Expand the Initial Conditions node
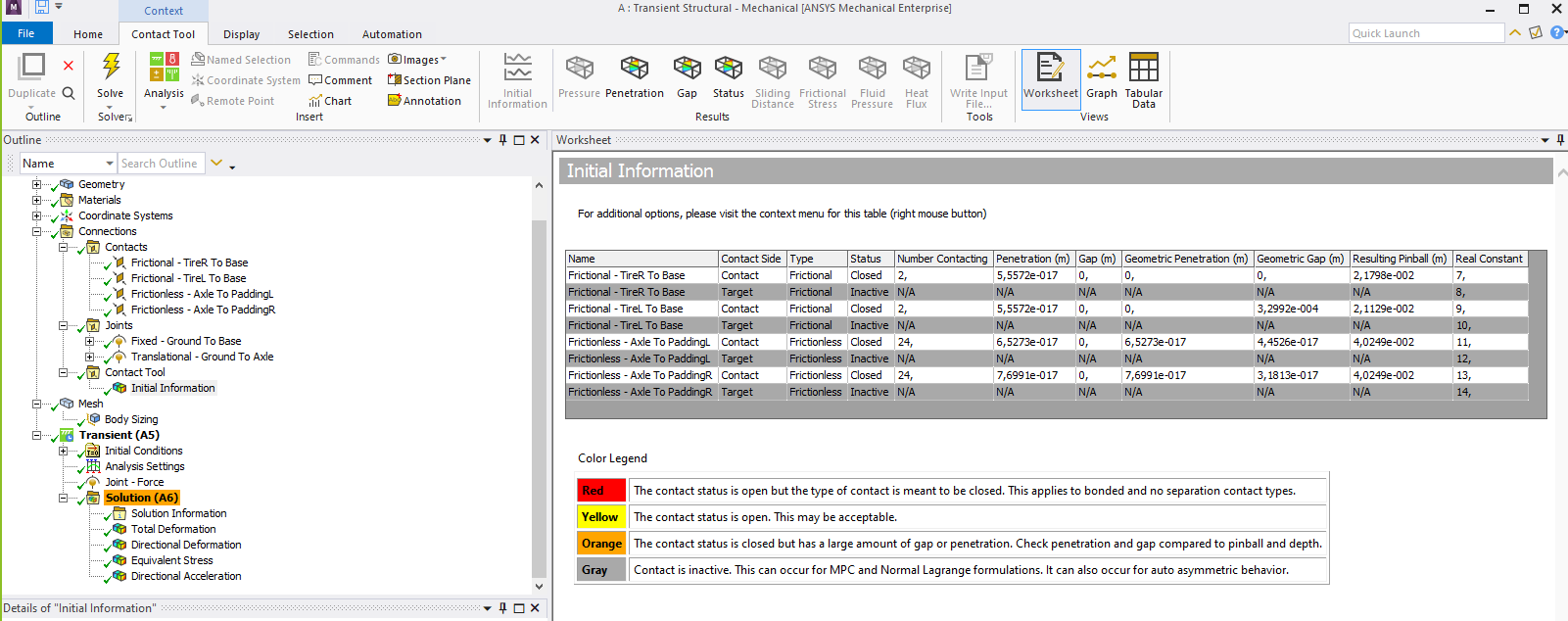 tap(63, 451)
